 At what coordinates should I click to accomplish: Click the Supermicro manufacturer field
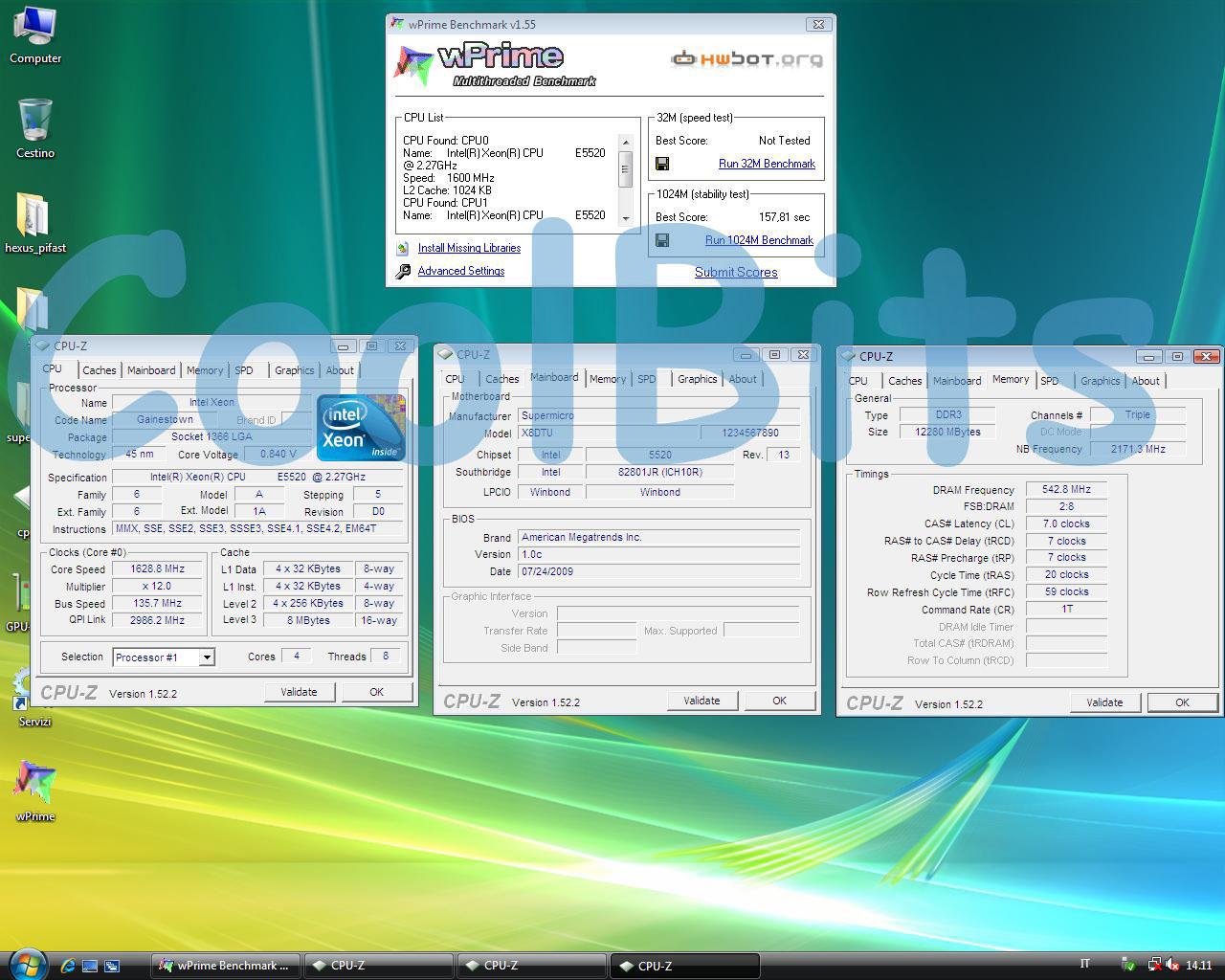tap(658, 415)
